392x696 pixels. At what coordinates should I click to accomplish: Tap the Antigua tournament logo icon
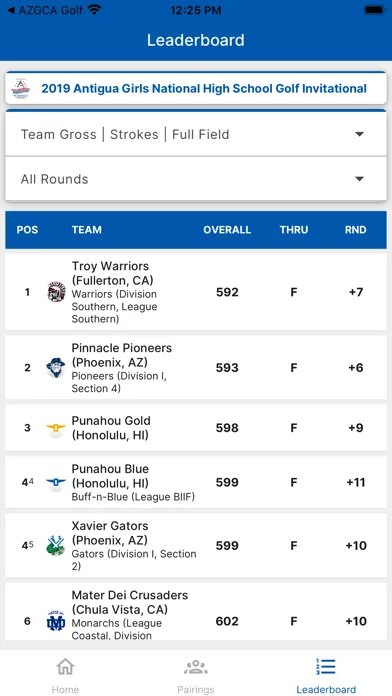21,89
